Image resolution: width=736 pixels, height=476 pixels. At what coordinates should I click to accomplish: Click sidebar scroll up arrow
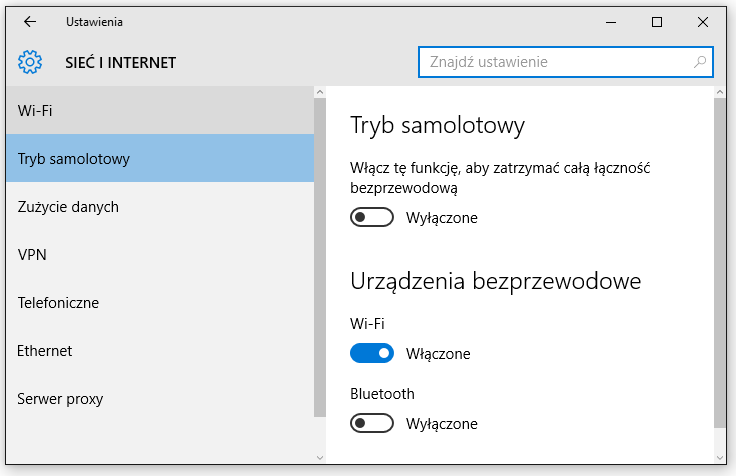tap(320, 92)
